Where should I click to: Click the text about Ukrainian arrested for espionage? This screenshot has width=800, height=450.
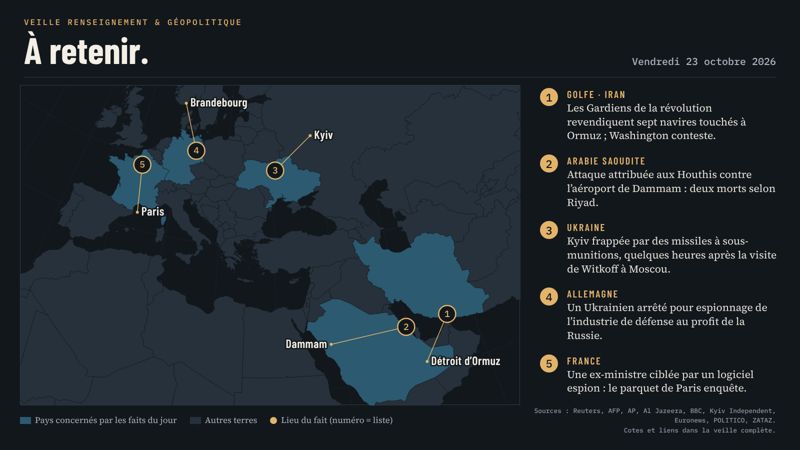tap(667, 321)
